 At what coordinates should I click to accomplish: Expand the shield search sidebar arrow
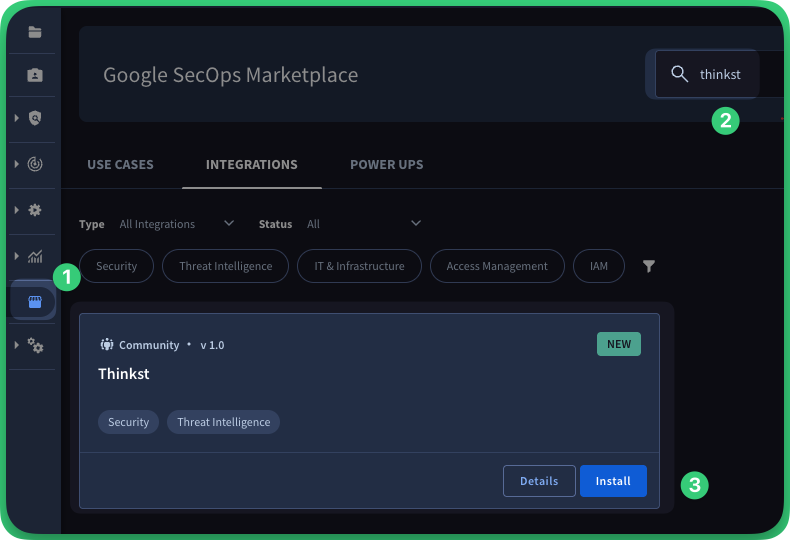(17, 118)
